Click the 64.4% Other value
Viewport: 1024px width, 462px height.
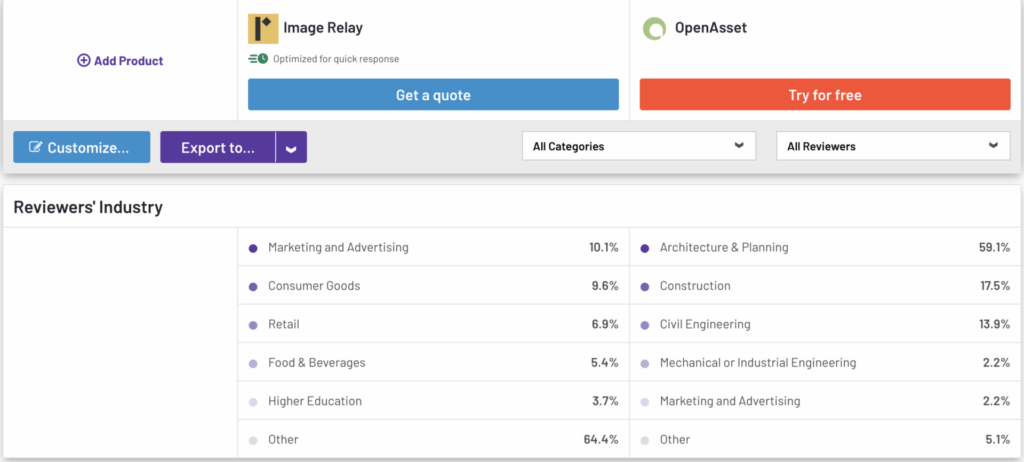pyautogui.click(x=601, y=440)
